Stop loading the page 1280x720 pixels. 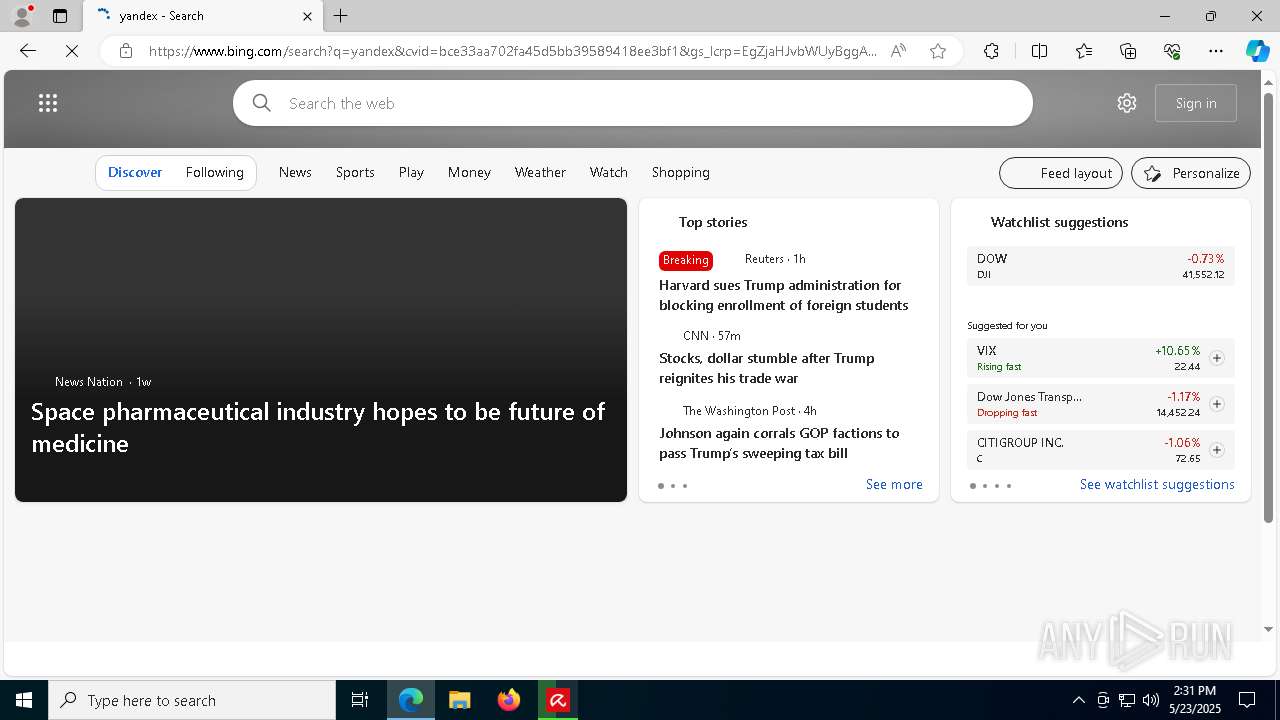(72, 51)
